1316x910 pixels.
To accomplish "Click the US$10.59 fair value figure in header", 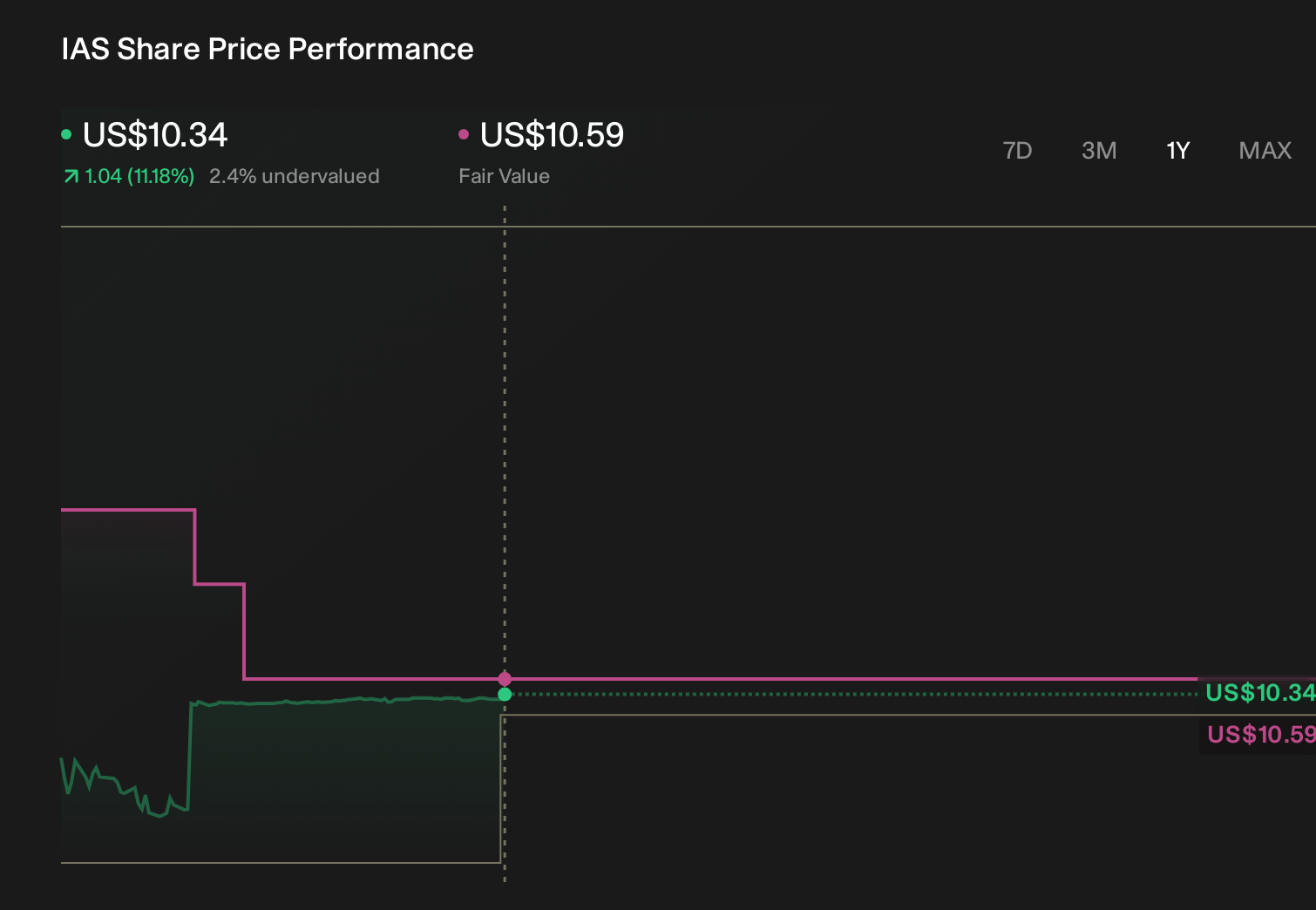I will pyautogui.click(x=552, y=135).
